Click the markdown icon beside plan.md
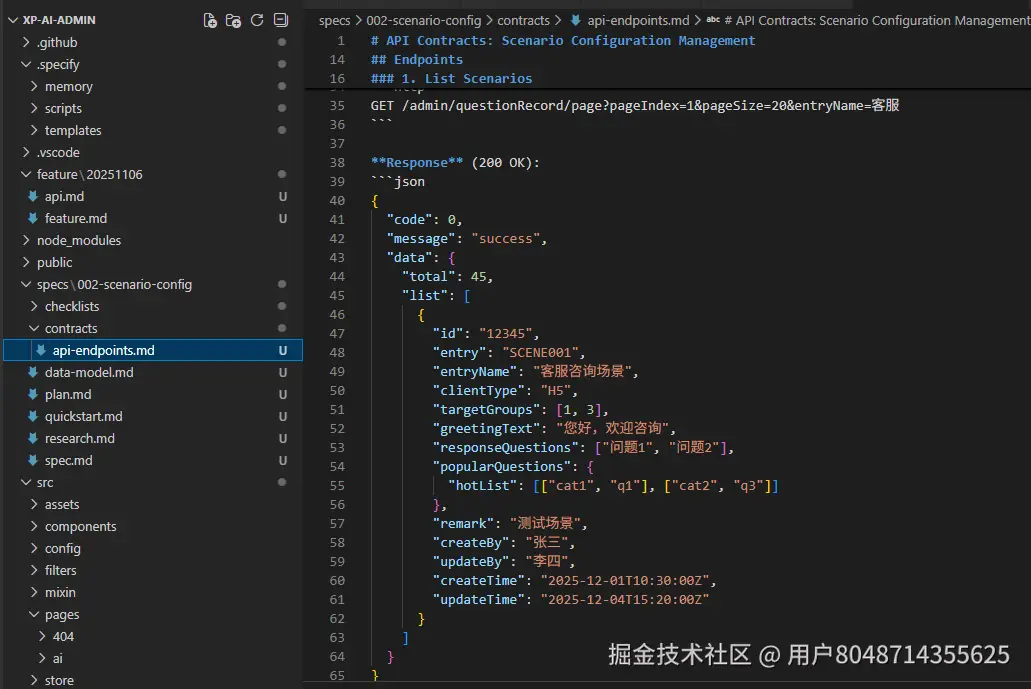This screenshot has height=689, width=1031. (33, 394)
